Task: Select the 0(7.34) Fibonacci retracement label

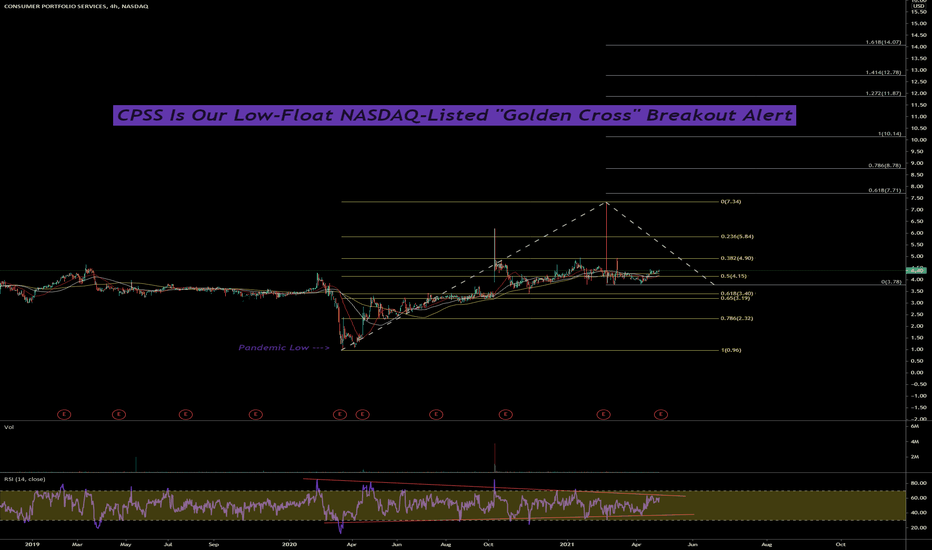Action: pyautogui.click(x=731, y=202)
